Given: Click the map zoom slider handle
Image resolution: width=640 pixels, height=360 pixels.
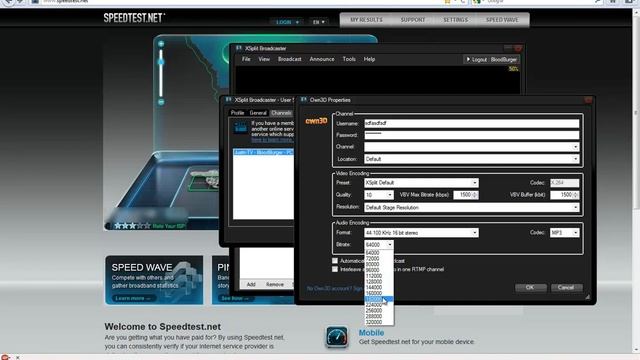Looking at the screenshot, I should click(161, 62).
